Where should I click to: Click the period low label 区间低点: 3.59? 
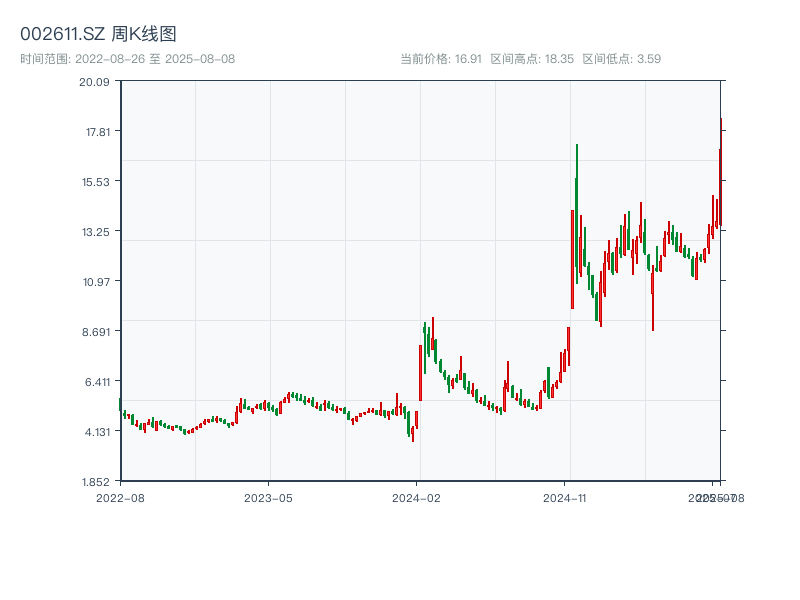621,59
